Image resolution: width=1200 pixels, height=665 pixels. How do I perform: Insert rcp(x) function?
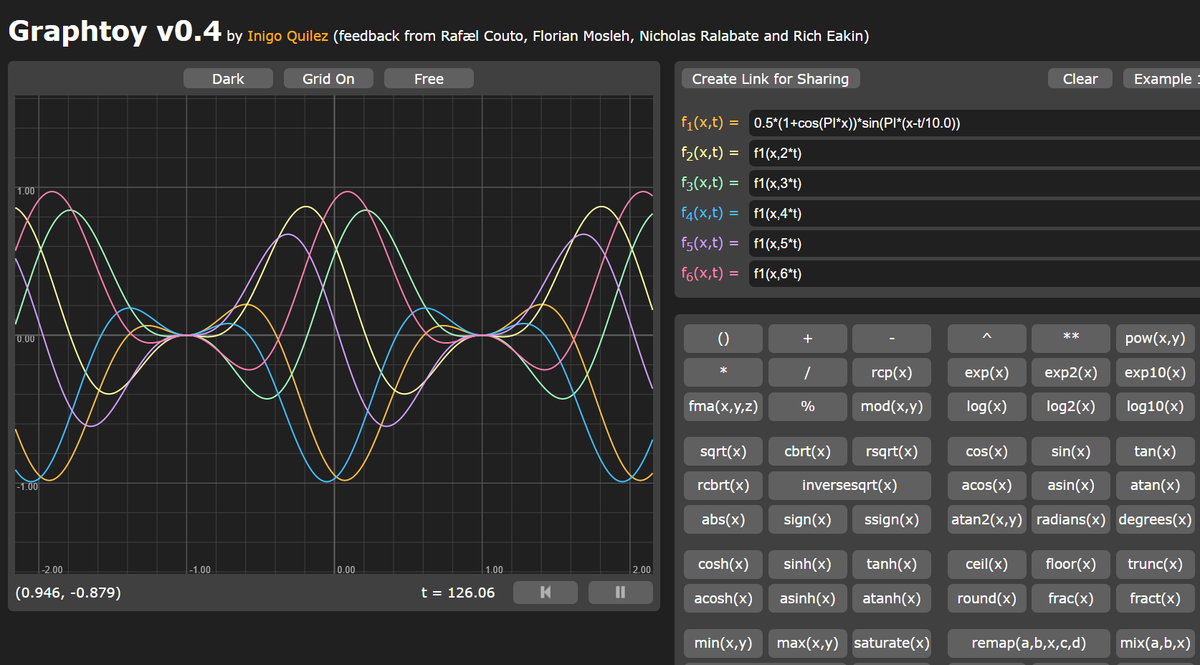pyautogui.click(x=891, y=372)
